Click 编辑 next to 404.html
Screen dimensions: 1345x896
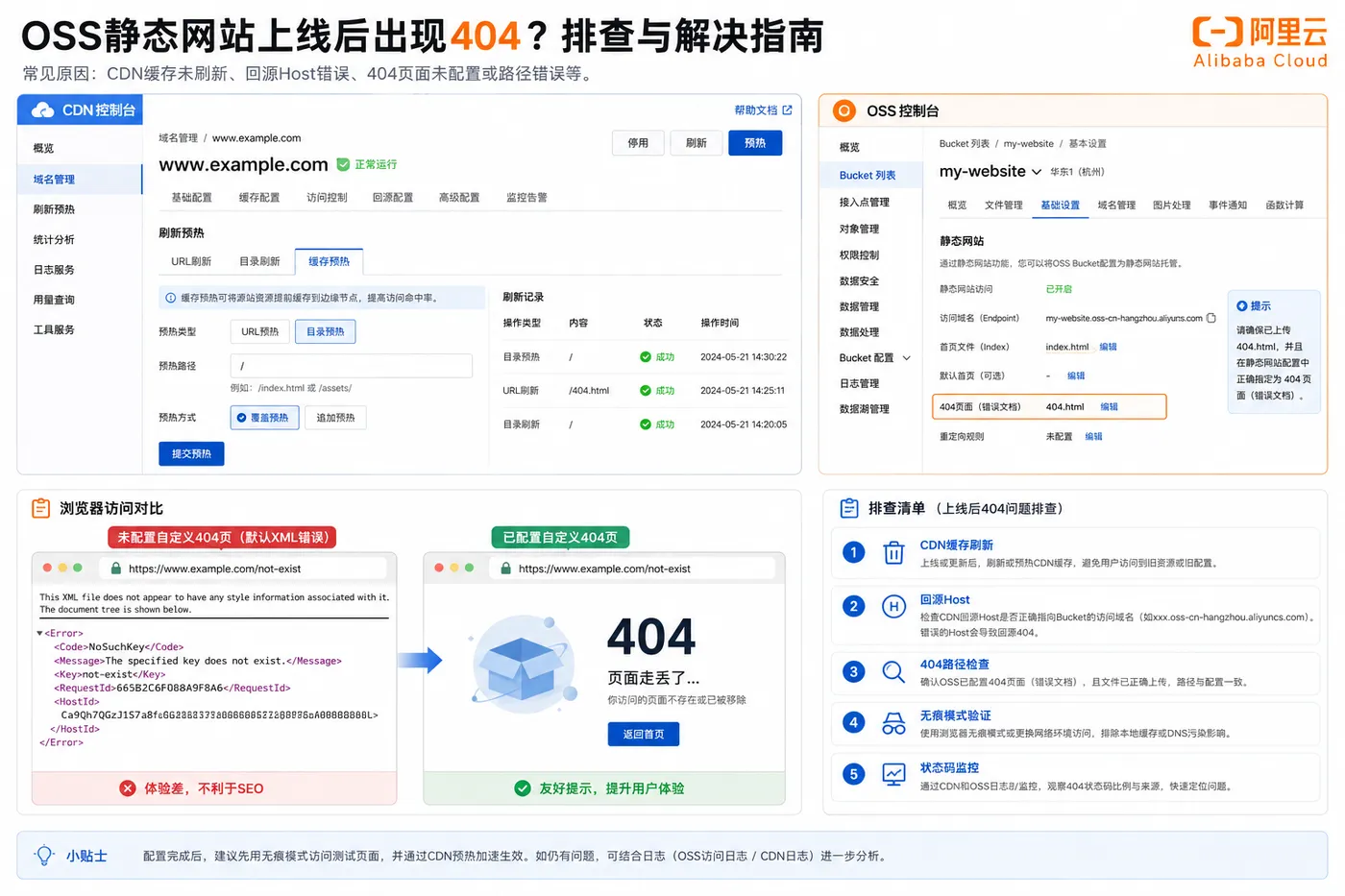[x=1109, y=407]
